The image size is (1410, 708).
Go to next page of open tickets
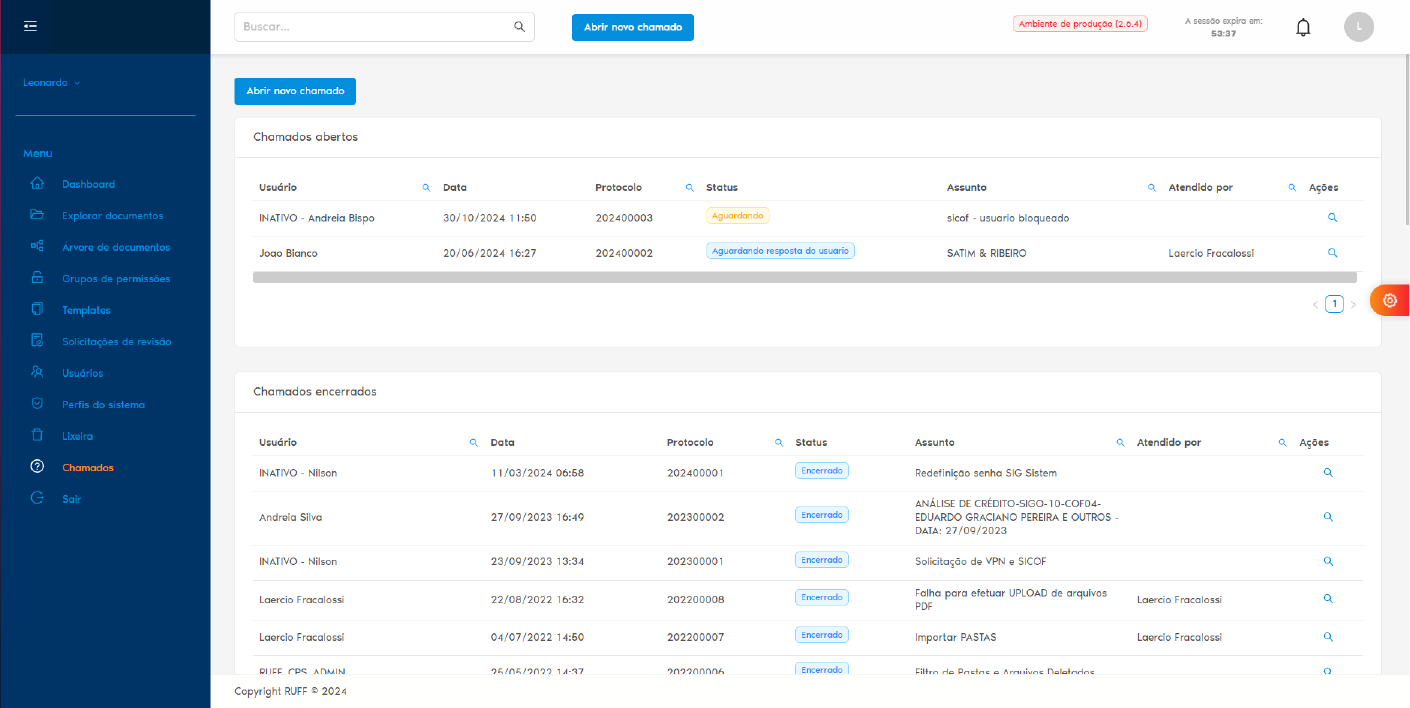(1353, 305)
